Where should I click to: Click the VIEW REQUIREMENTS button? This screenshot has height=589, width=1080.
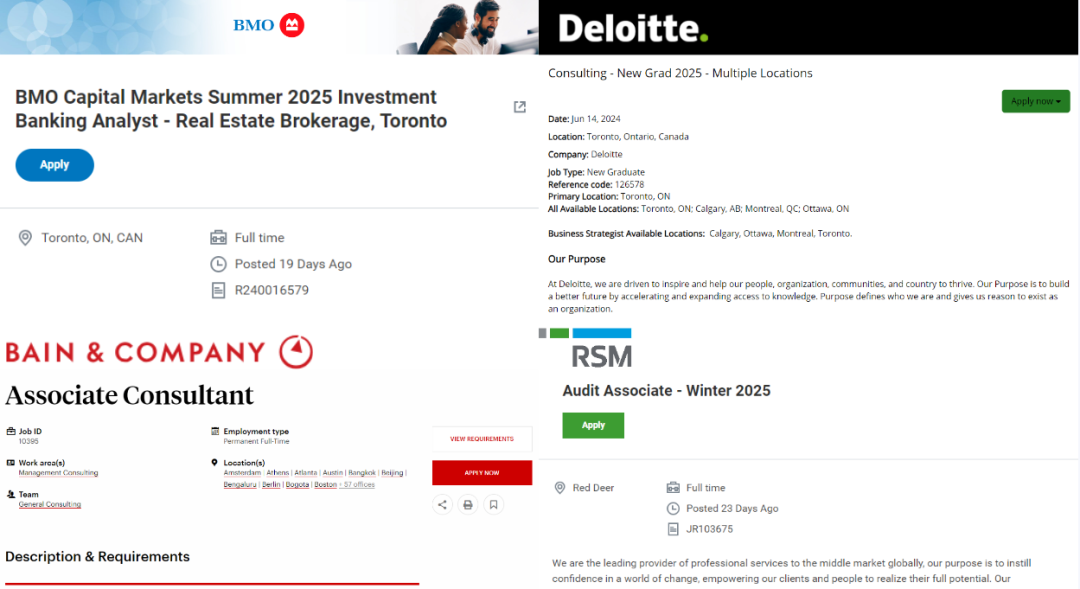(x=482, y=439)
